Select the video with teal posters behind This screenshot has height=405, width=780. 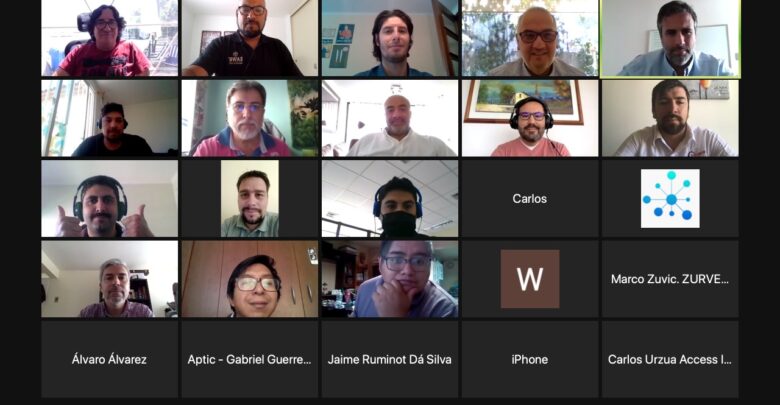coord(390,38)
